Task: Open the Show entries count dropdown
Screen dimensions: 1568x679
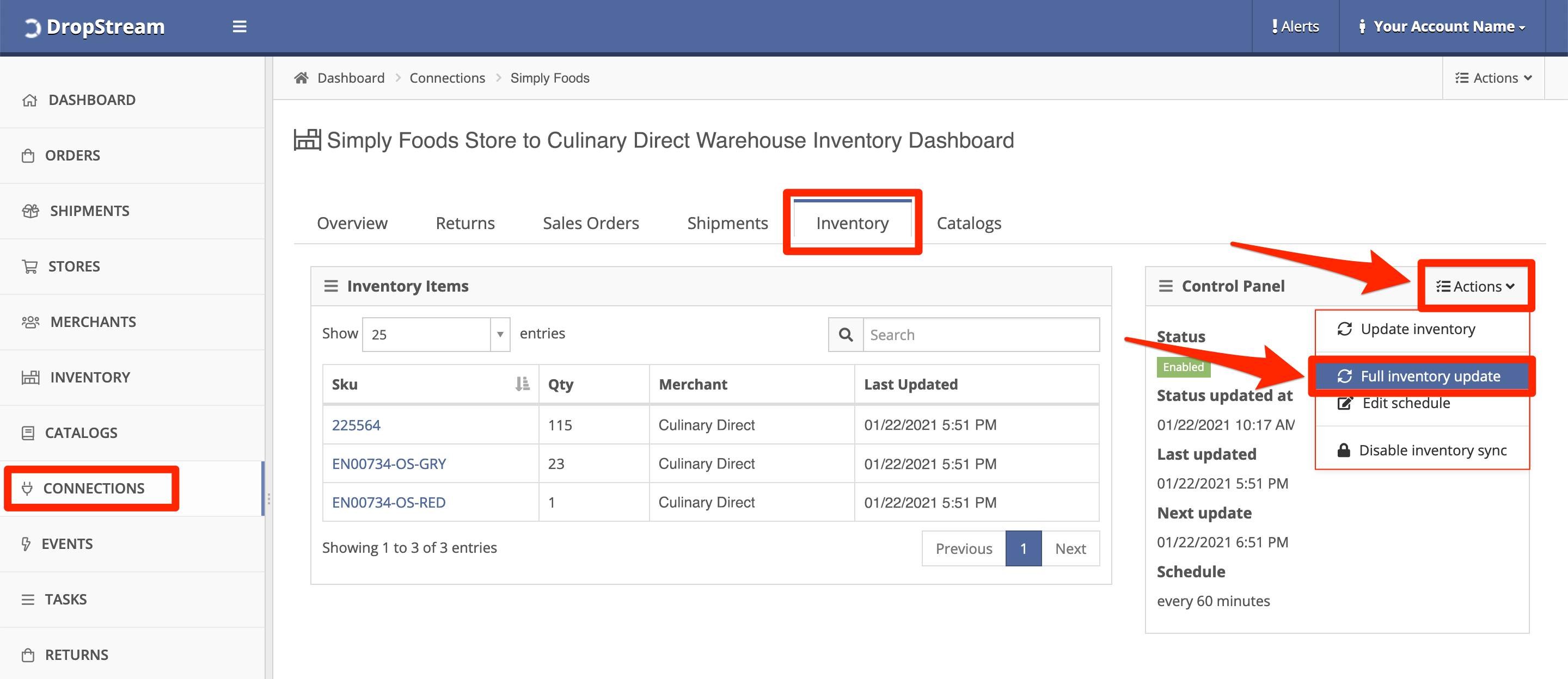Action: [x=436, y=334]
